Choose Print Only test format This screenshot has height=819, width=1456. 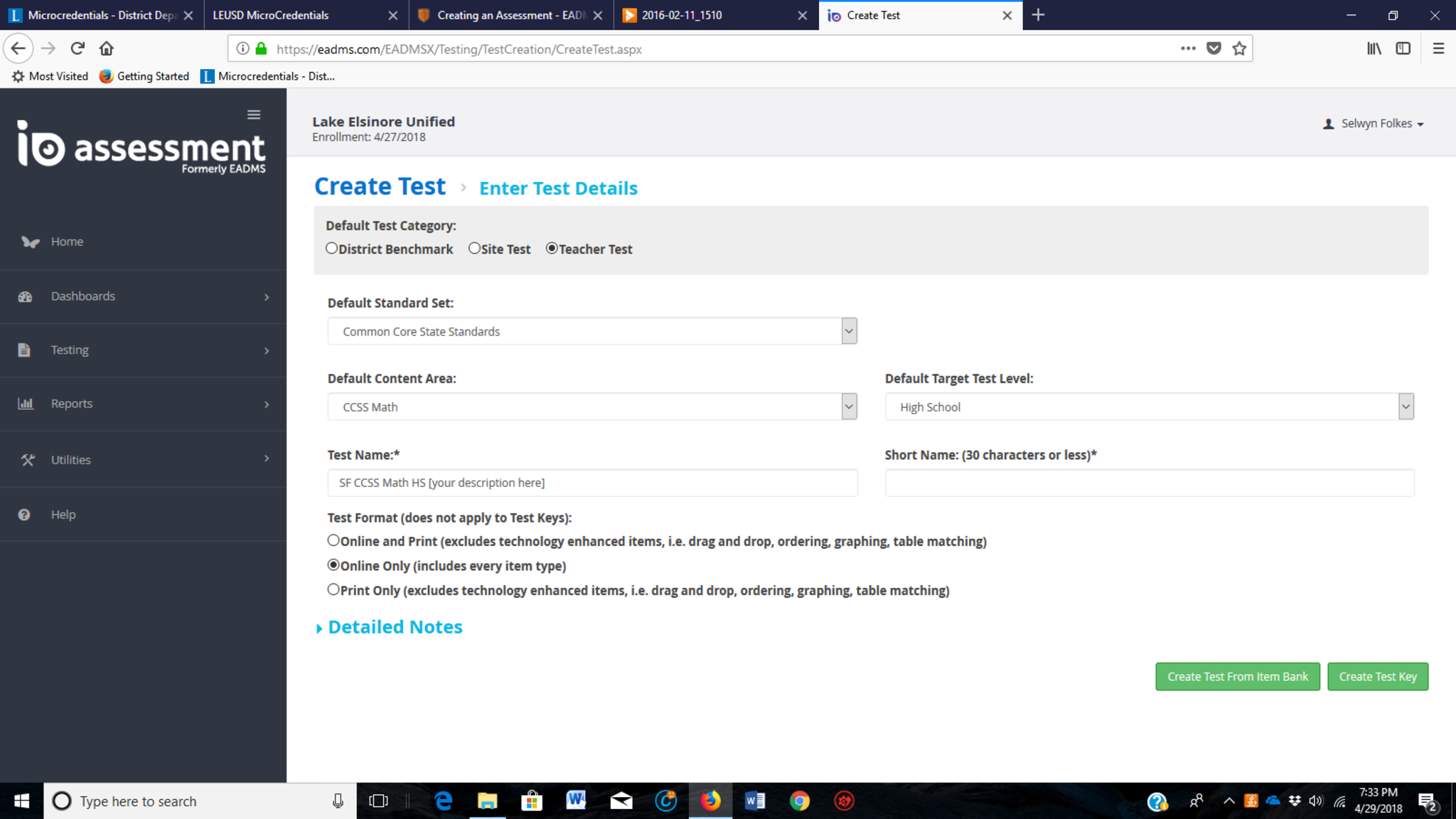(x=333, y=589)
